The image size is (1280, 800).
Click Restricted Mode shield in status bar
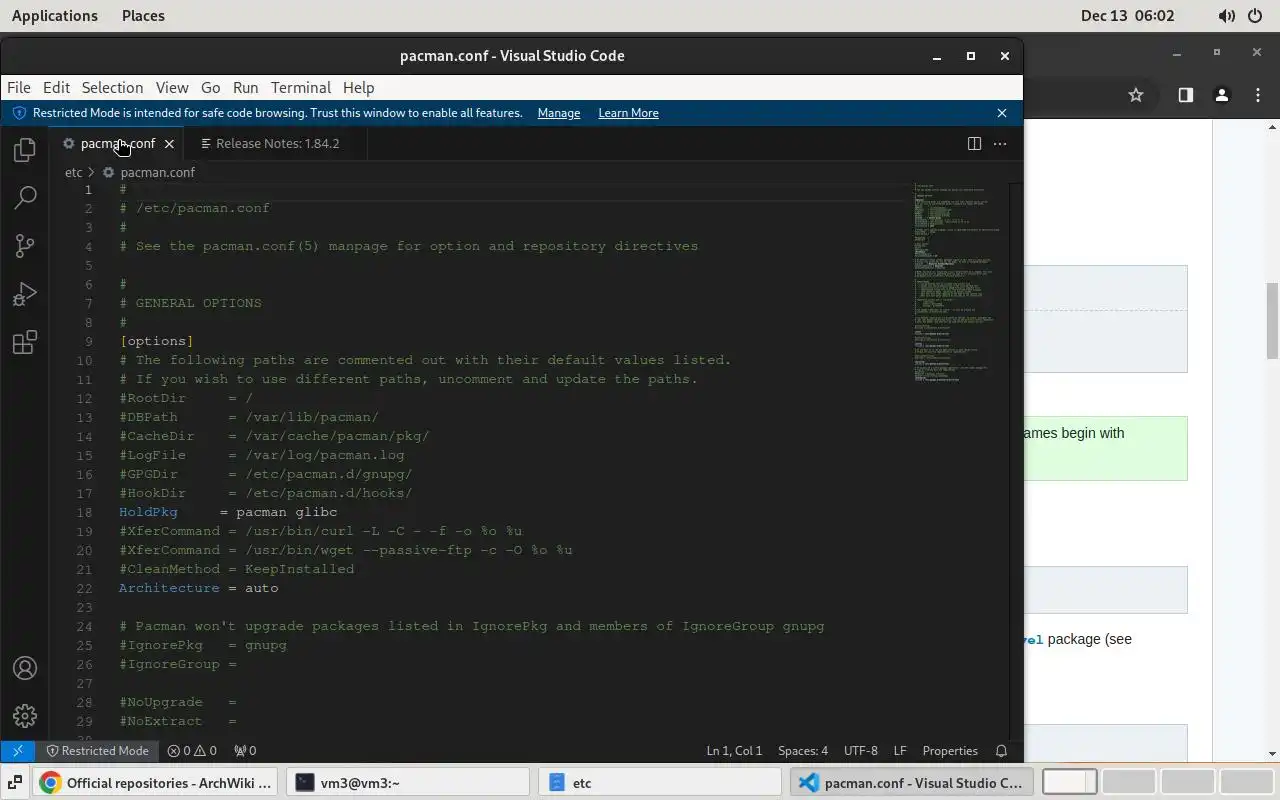97,751
